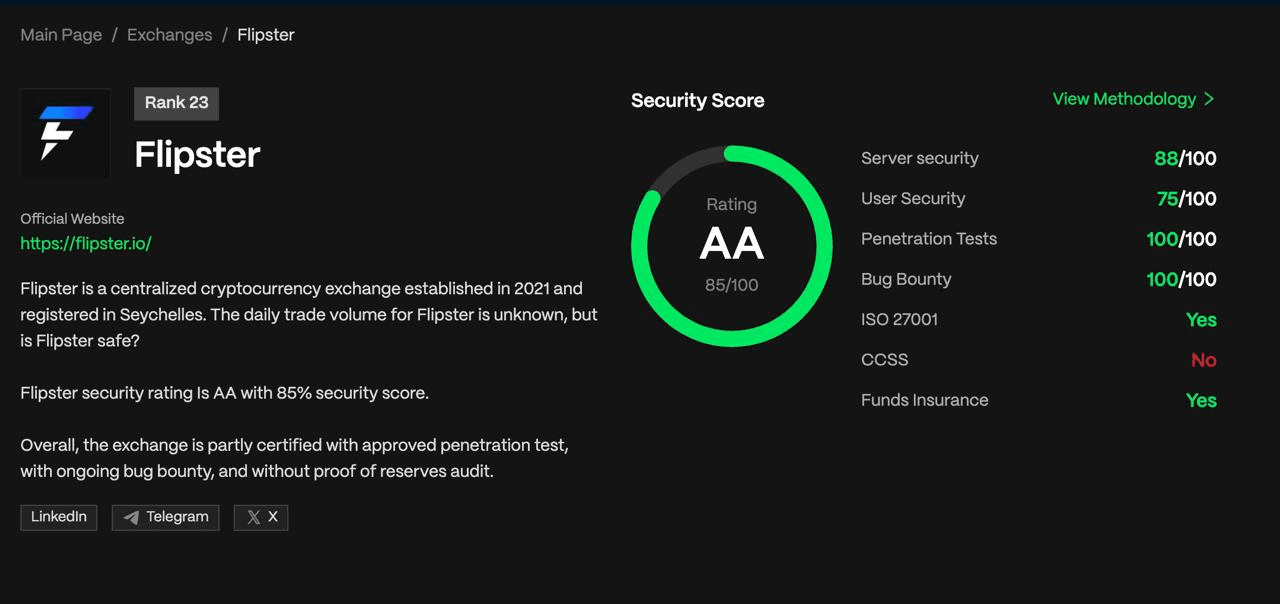
Task: Click the CCSS No value
Action: (1204, 360)
